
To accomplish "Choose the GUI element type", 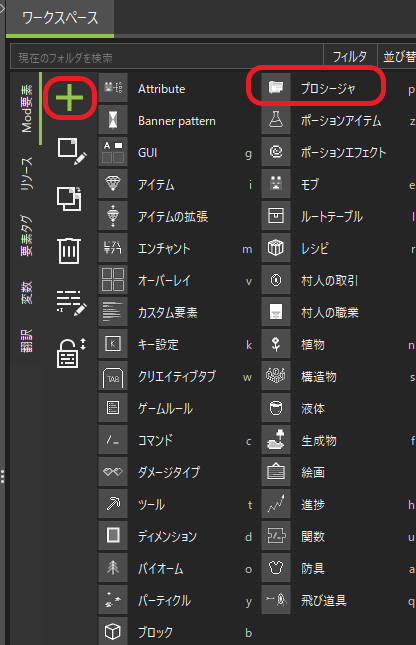I will (x=177, y=153).
